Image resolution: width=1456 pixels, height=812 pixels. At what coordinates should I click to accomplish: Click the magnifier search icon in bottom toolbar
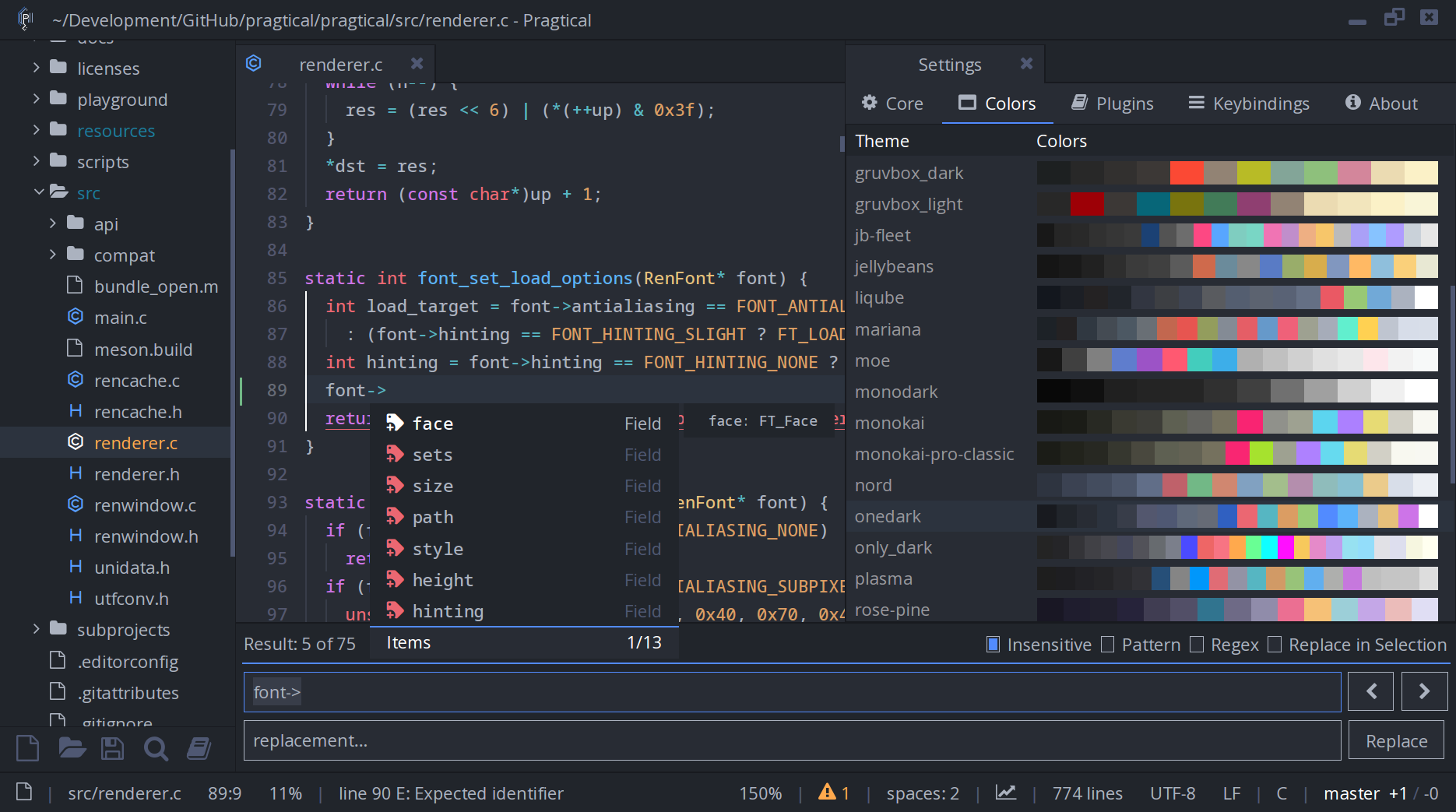pos(156,749)
